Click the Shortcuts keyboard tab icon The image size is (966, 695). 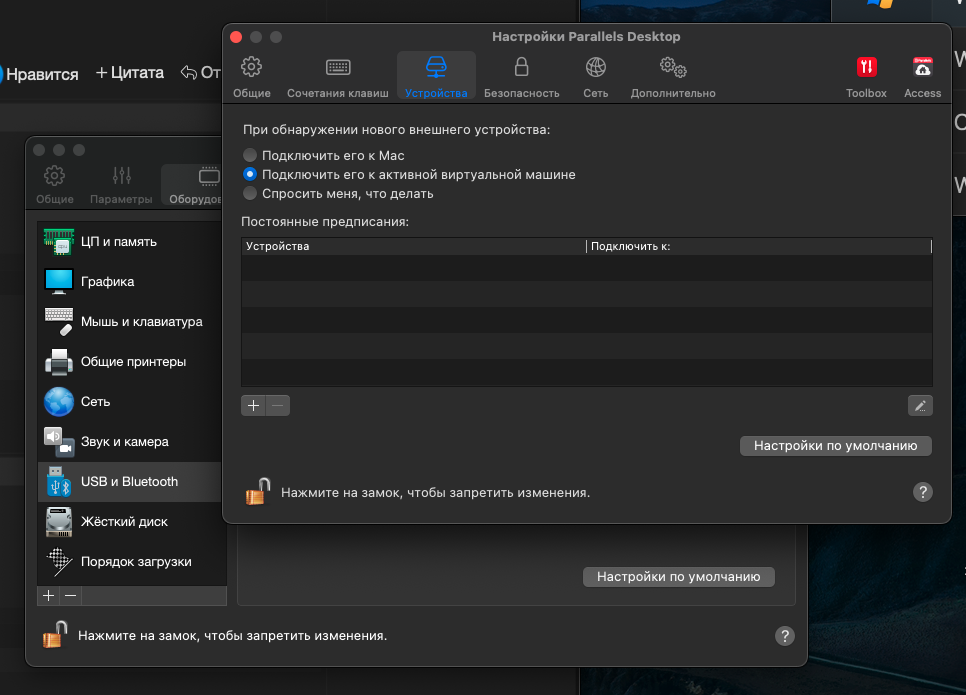338,68
